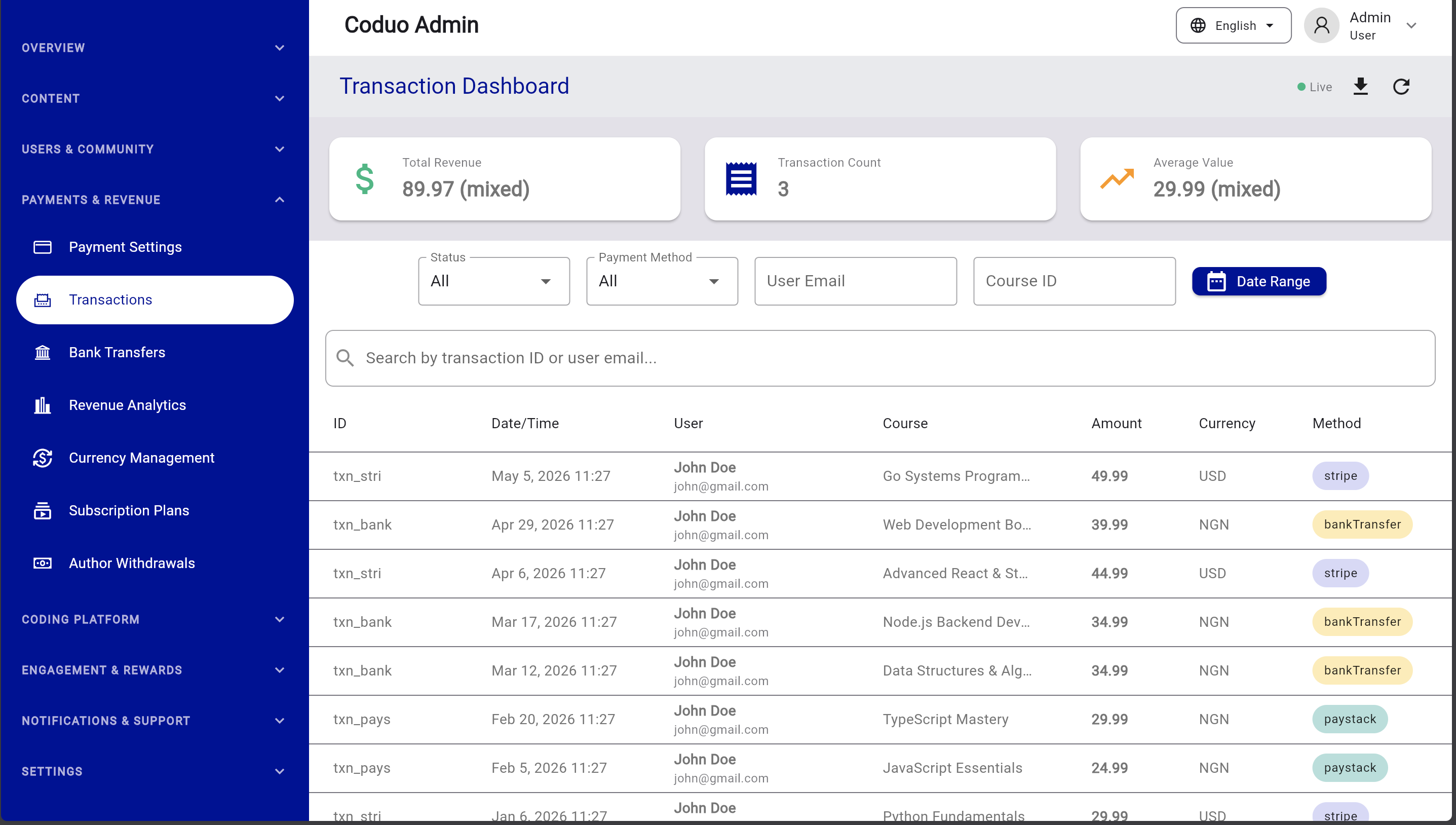Click the stripe chip on May 5 row

(x=1340, y=476)
